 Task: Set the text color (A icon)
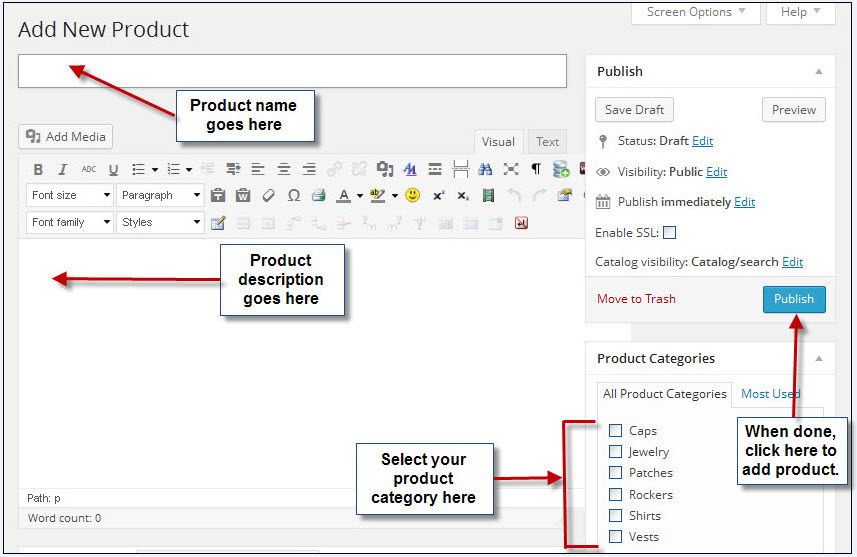[x=343, y=195]
